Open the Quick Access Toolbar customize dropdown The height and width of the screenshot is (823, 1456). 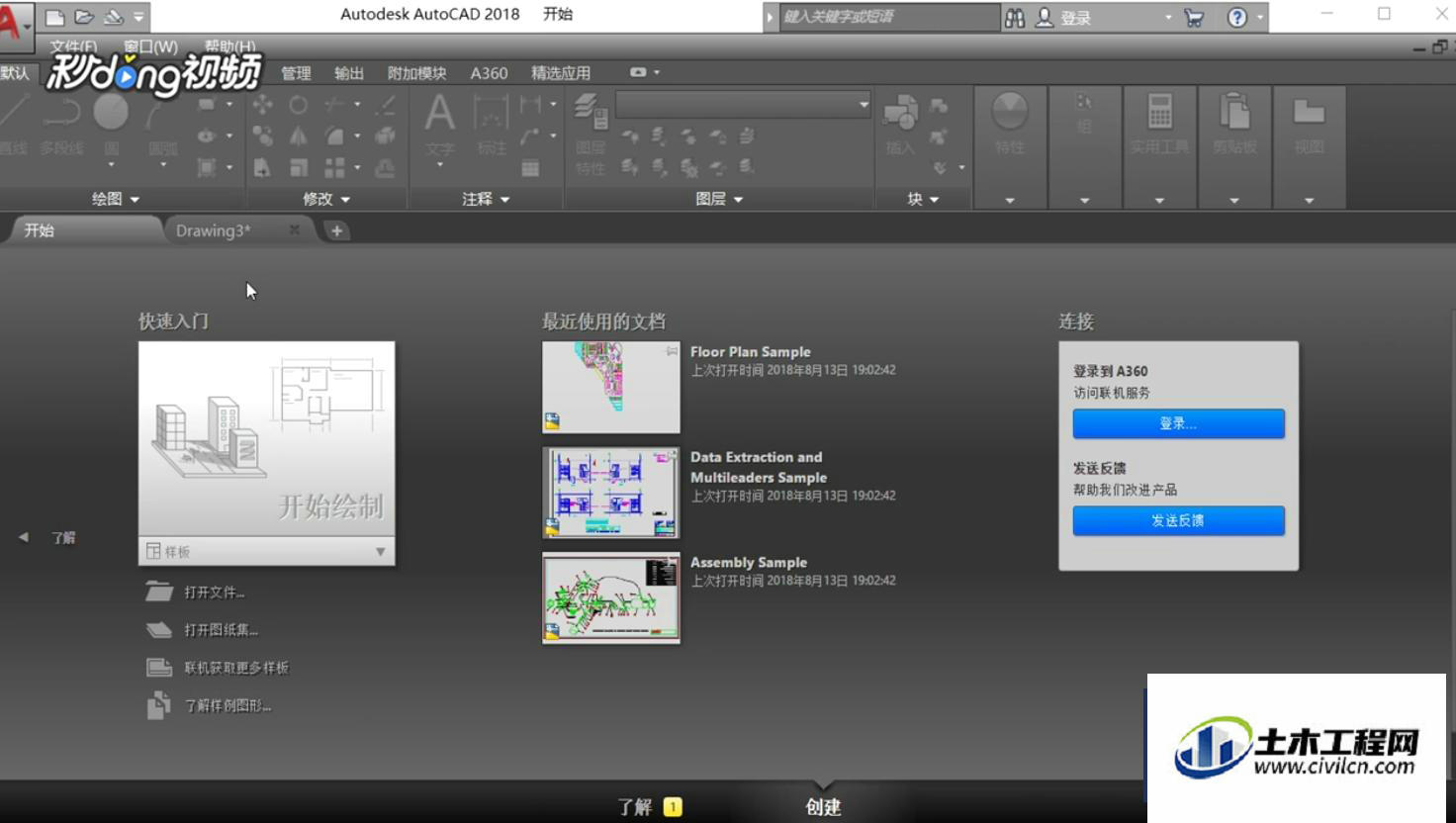[x=138, y=17]
